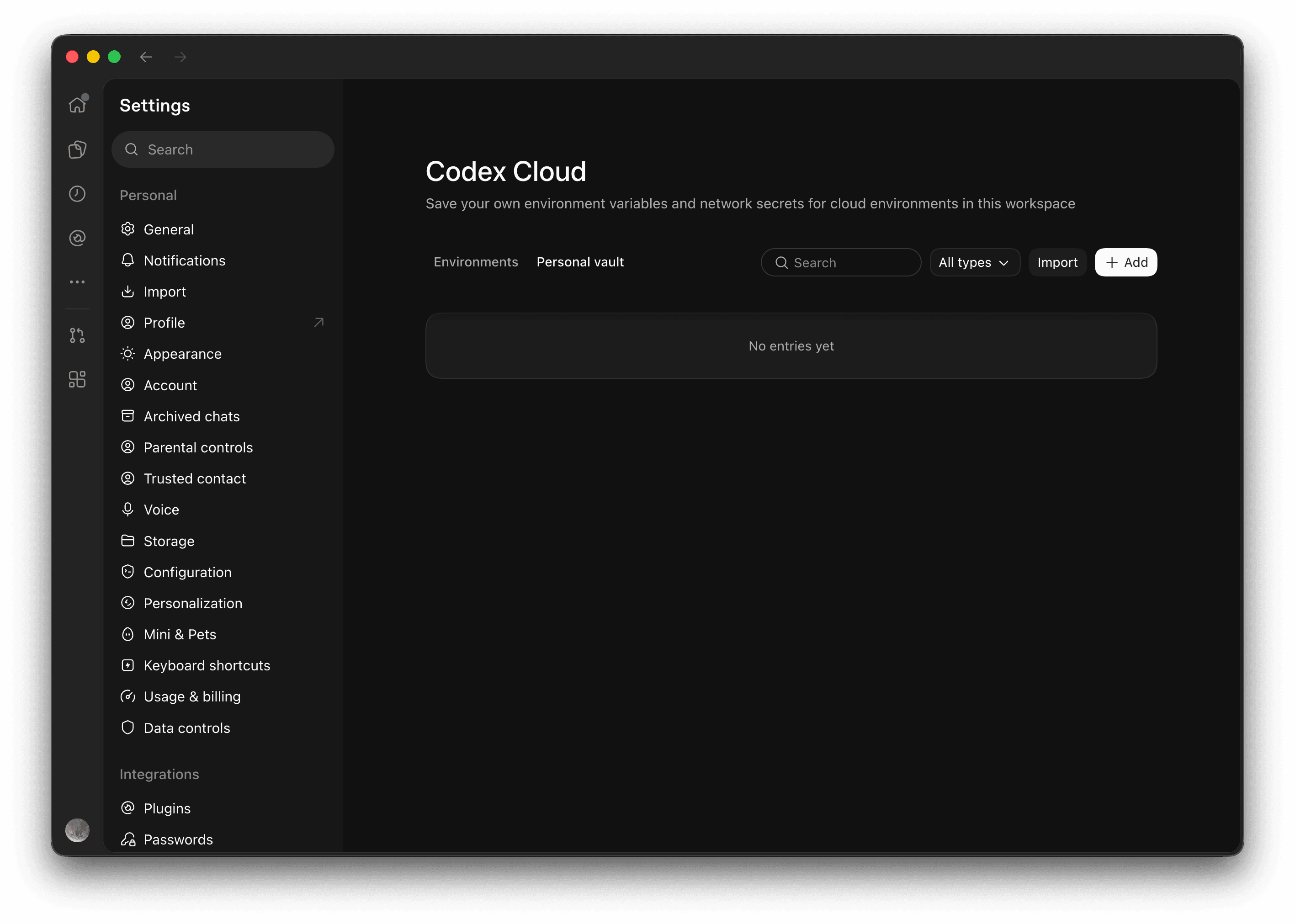Focus the vault Search field
The height and width of the screenshot is (924, 1295).
click(841, 262)
